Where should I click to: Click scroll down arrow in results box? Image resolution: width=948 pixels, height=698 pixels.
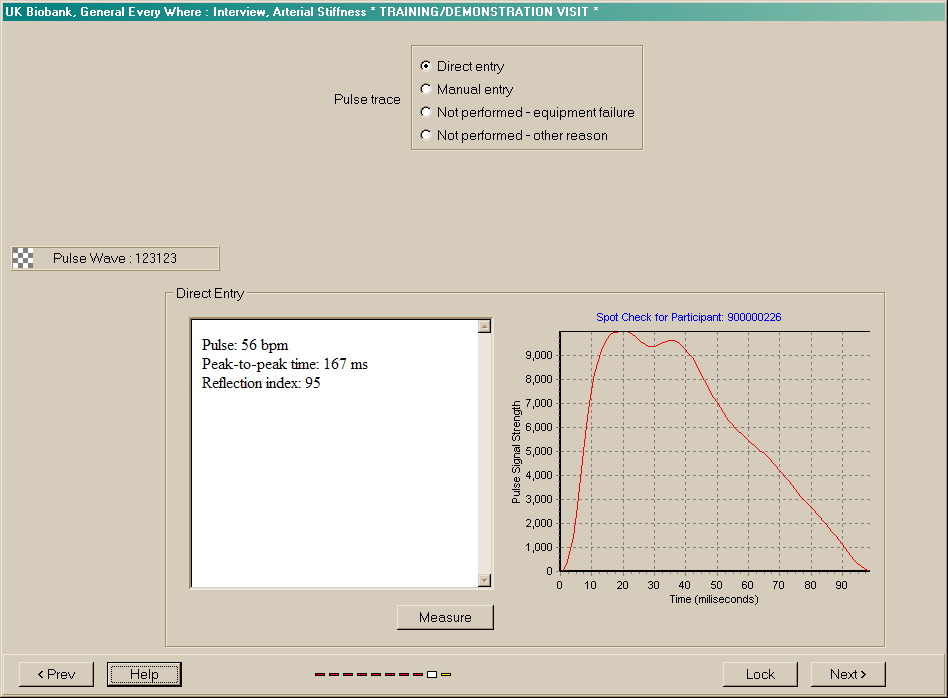pos(485,580)
